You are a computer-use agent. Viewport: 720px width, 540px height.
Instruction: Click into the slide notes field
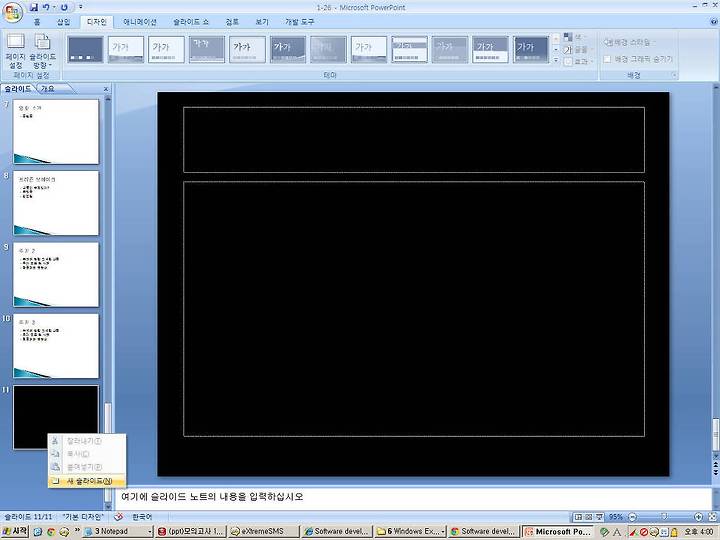point(412,497)
